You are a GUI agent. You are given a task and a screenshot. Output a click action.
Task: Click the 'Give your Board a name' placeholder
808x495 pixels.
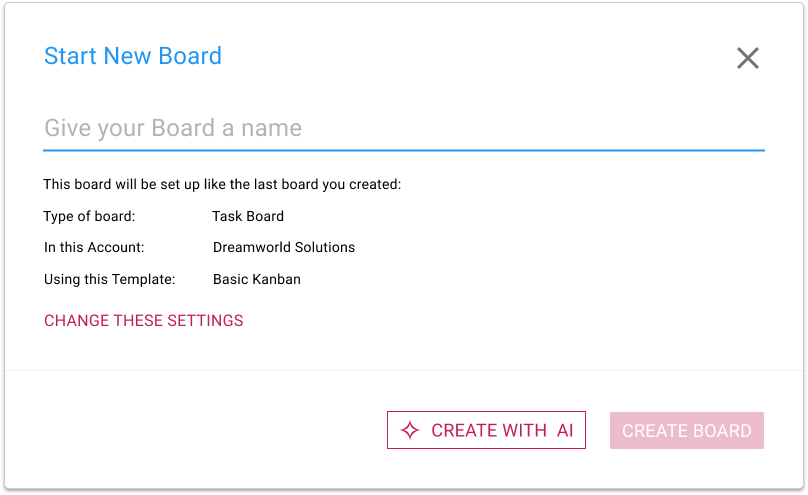tap(173, 128)
